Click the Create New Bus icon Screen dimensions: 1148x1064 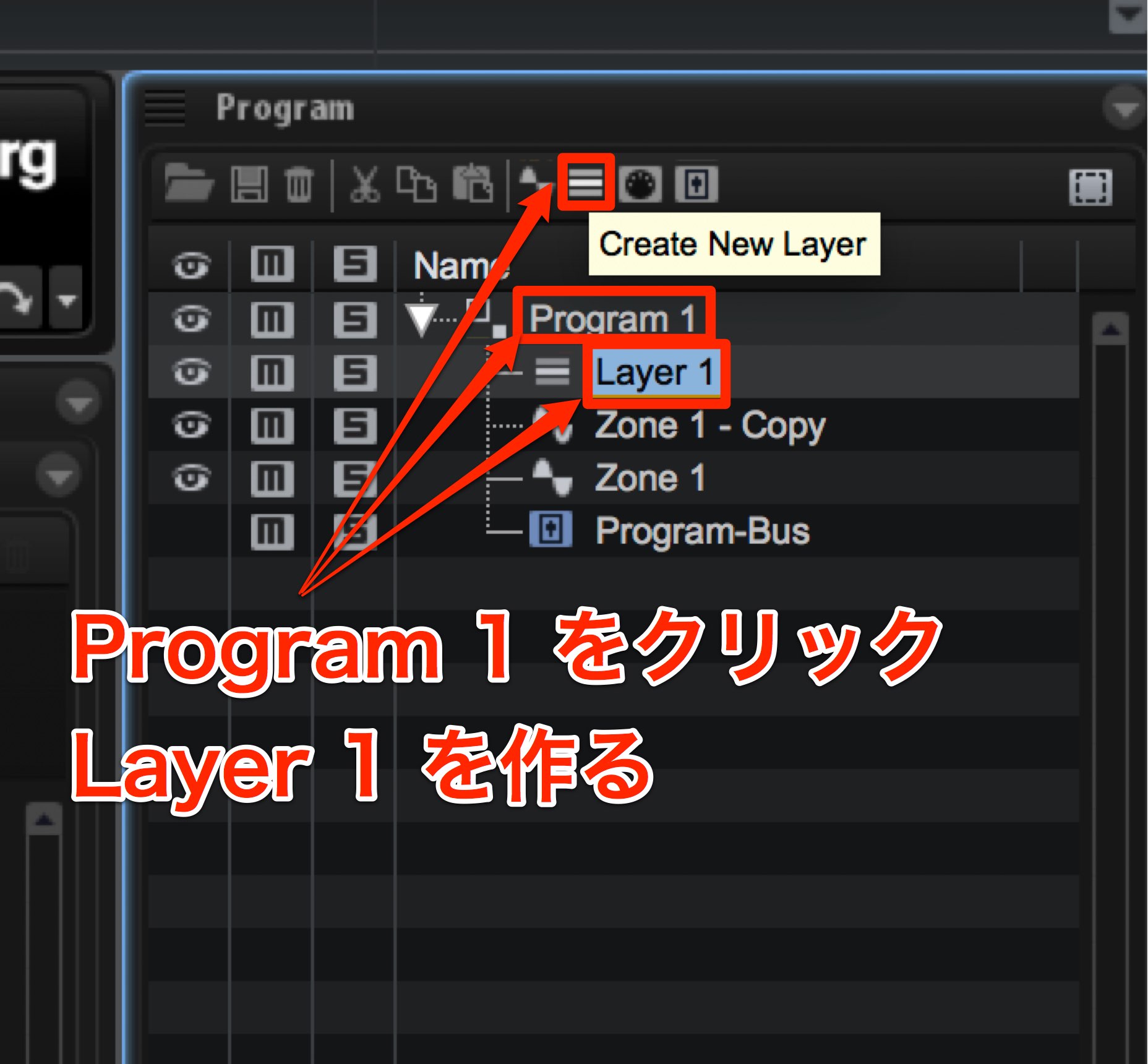click(x=696, y=184)
